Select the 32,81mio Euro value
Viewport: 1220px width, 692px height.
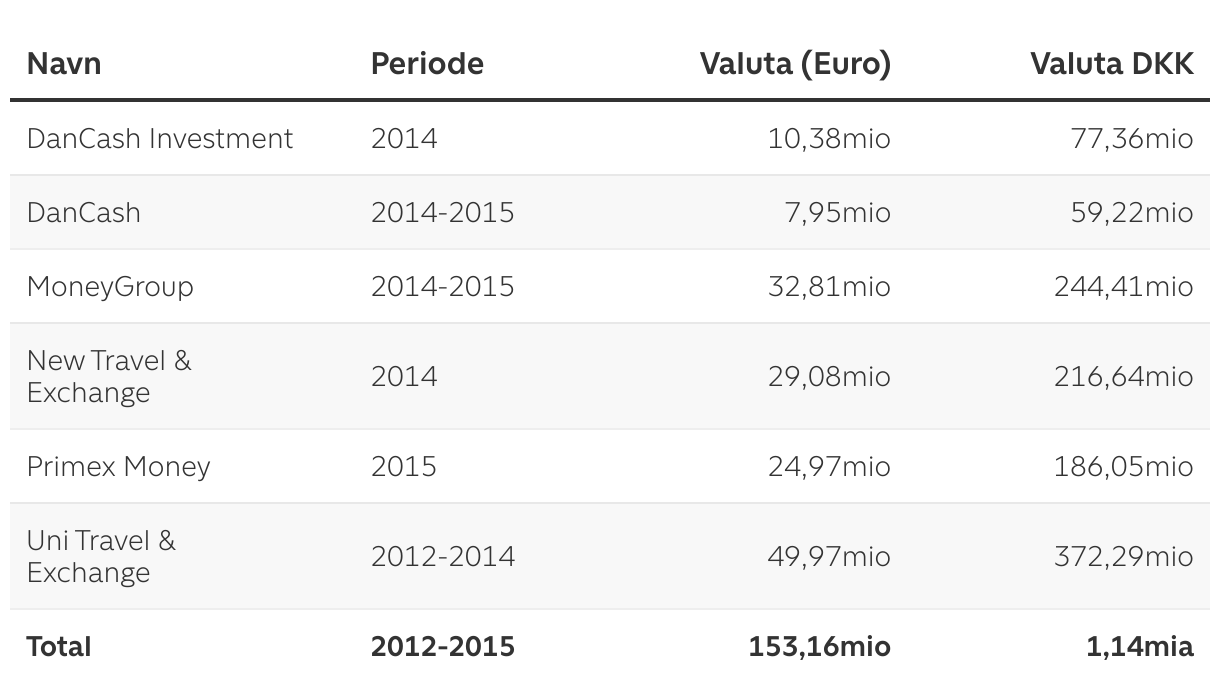point(829,287)
